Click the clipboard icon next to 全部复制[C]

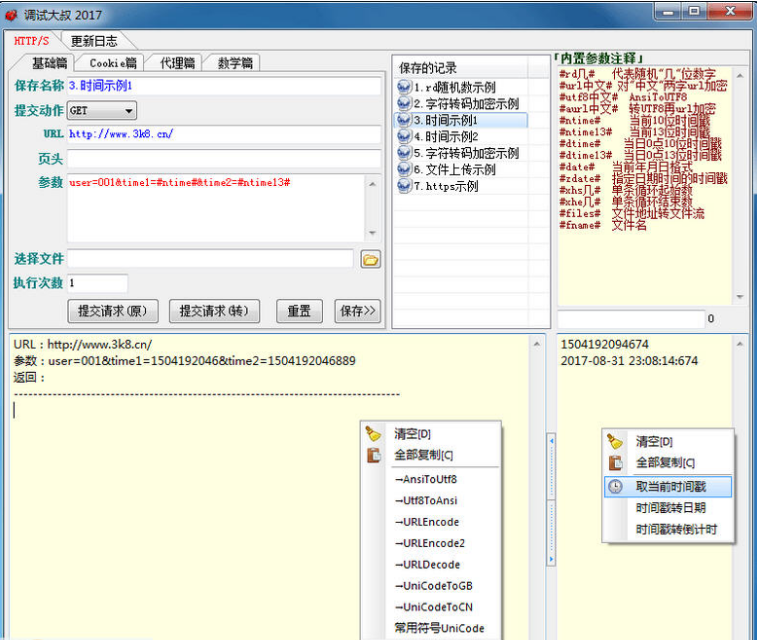point(374,455)
